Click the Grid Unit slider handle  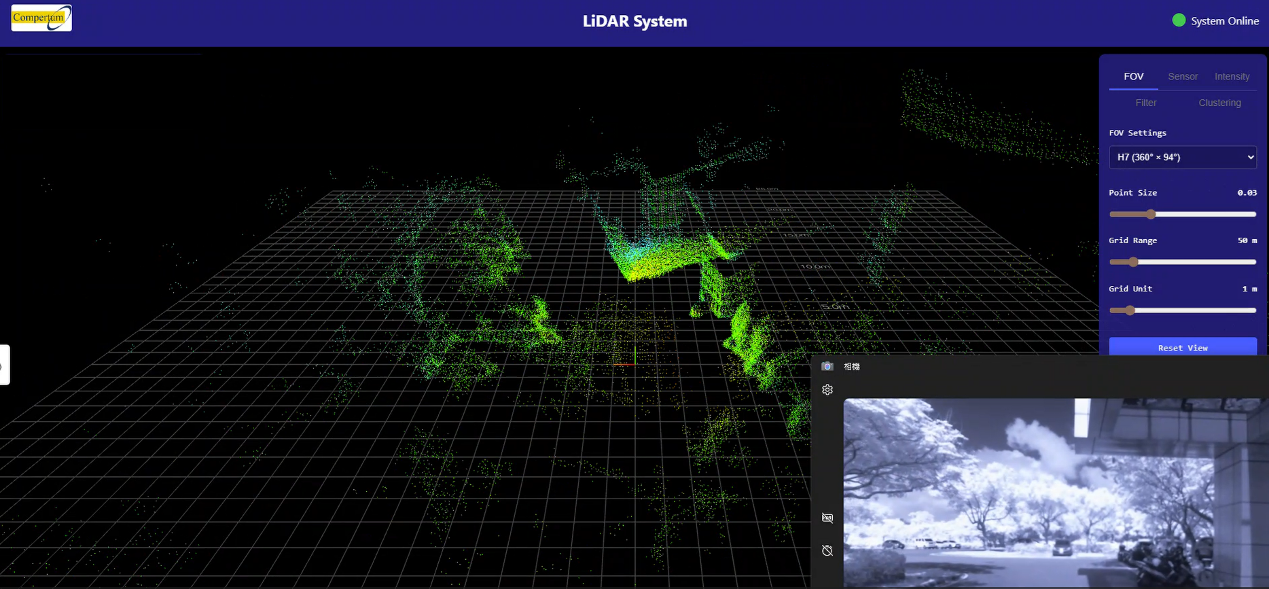[1130, 310]
